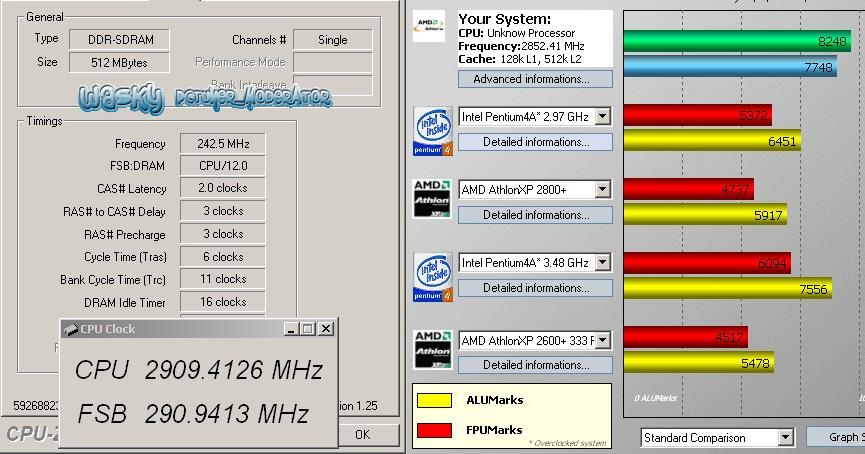865x454 pixels.
Task: Click the CPU 2909.4126 MHz reading
Action: pyautogui.click(x=199, y=370)
